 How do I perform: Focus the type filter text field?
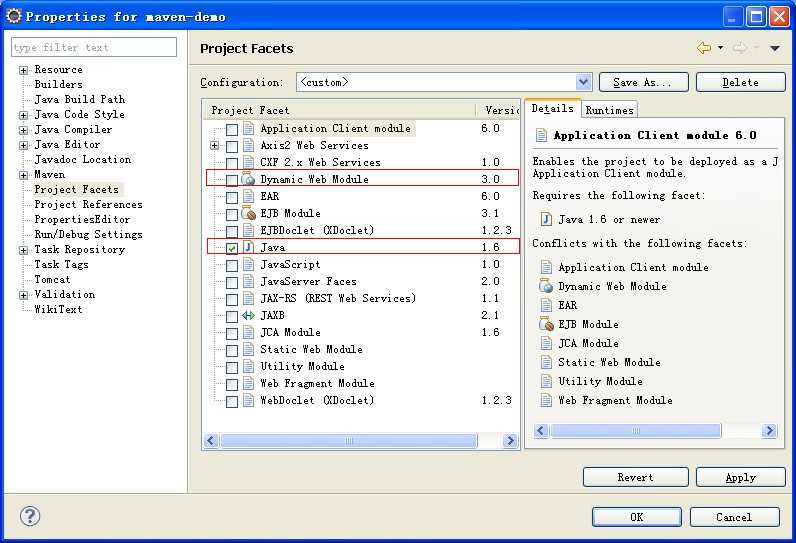tap(94, 47)
